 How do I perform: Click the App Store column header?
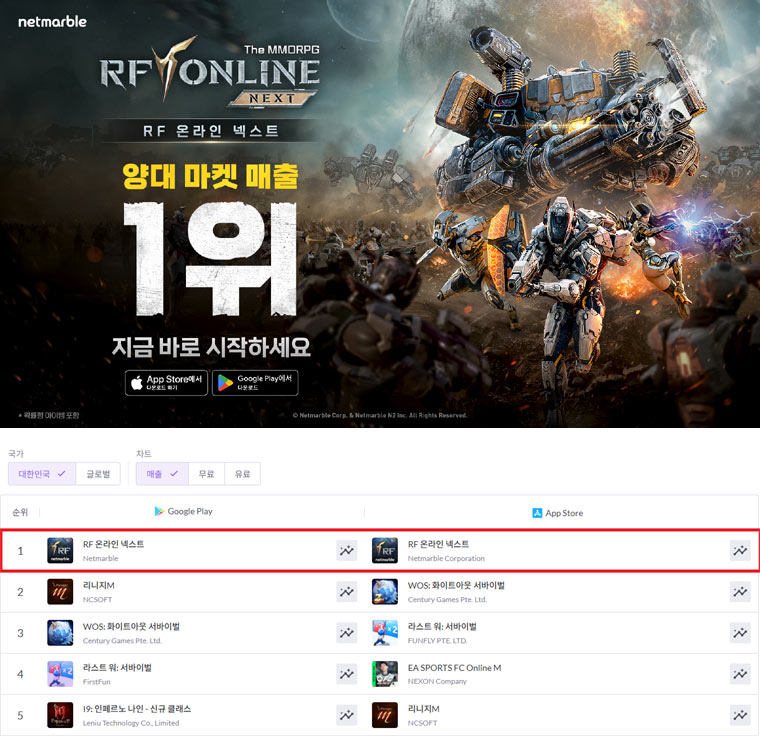point(558,513)
